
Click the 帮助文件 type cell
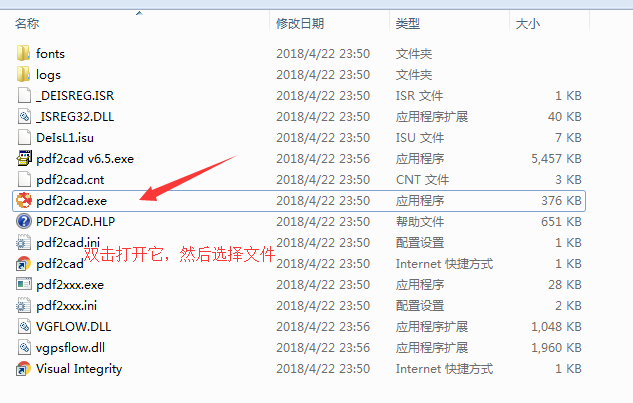[x=420, y=222]
